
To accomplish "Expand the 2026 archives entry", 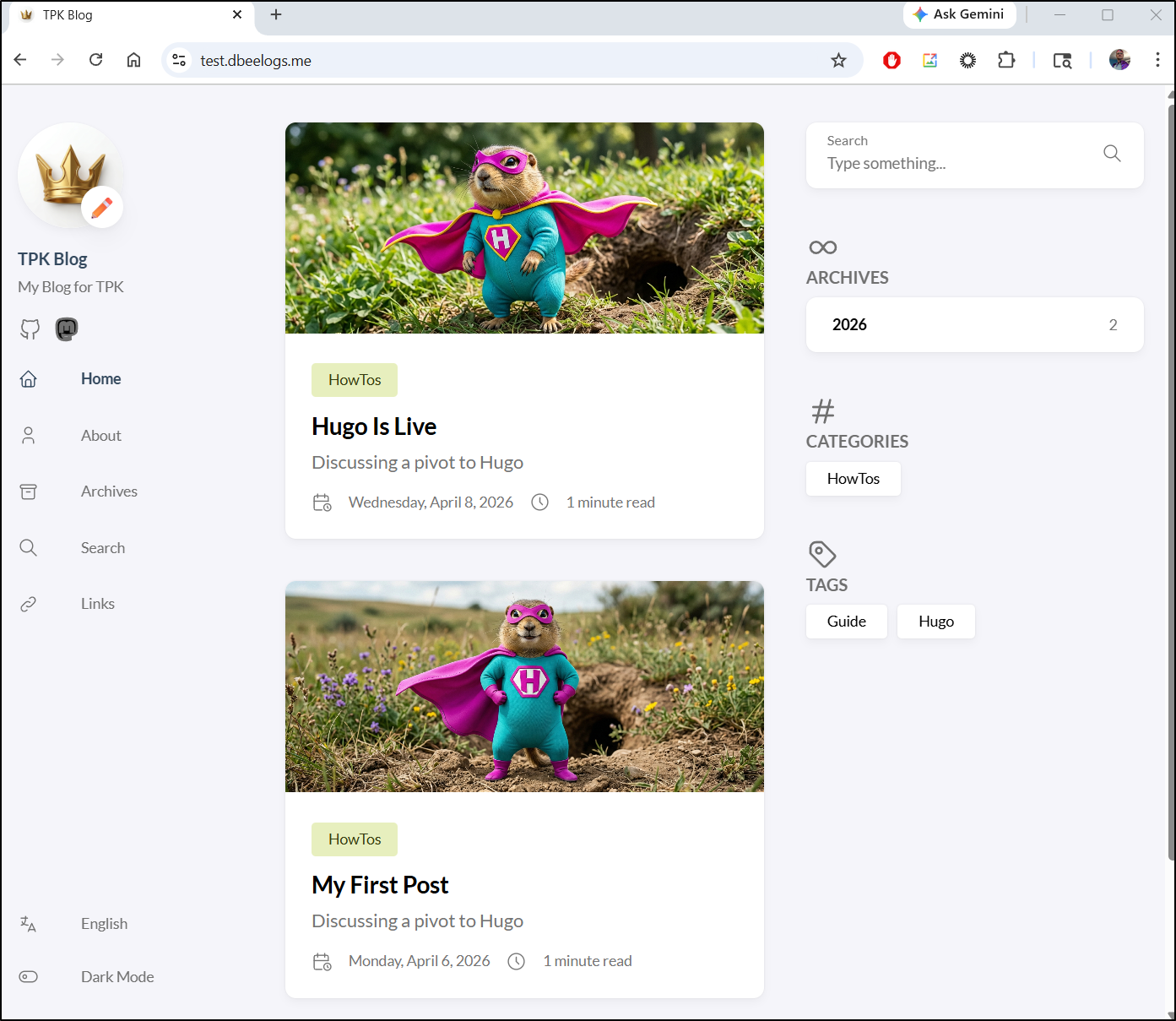I will click(x=974, y=325).
